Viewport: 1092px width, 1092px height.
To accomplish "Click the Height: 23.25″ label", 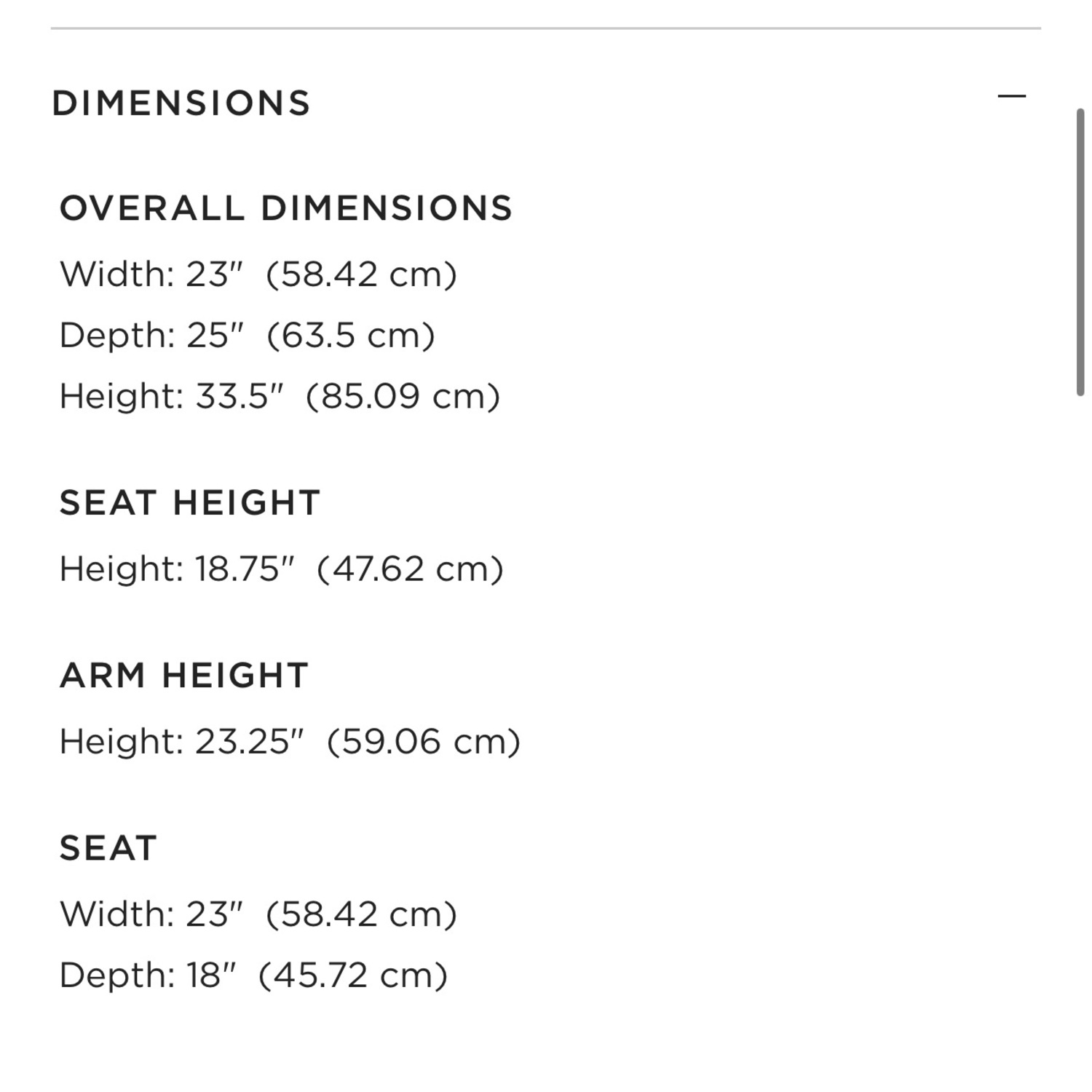I will [181, 742].
